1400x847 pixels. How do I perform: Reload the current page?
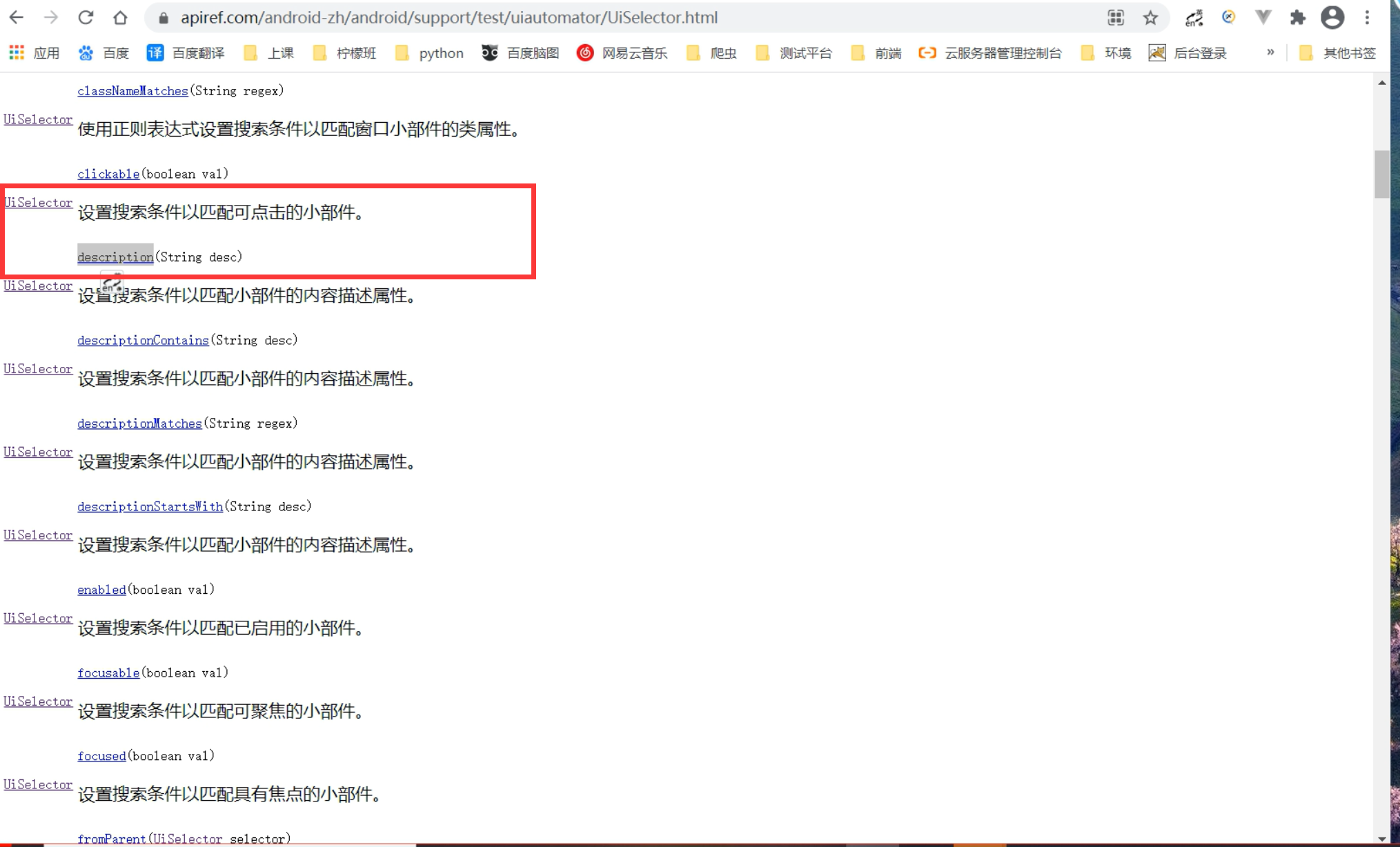tap(86, 17)
